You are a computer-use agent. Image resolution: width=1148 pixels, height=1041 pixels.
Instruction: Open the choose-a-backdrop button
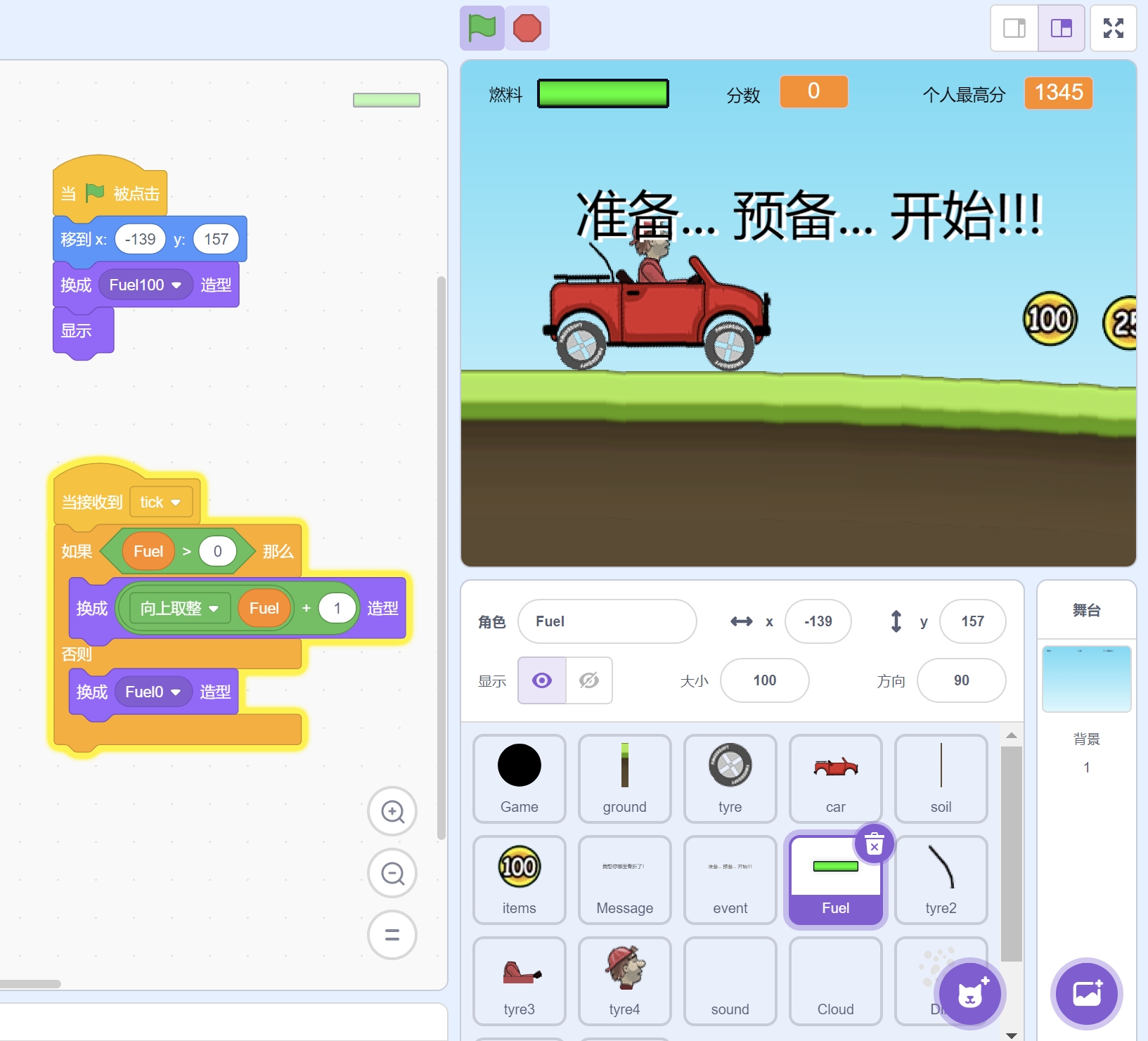click(x=1086, y=994)
